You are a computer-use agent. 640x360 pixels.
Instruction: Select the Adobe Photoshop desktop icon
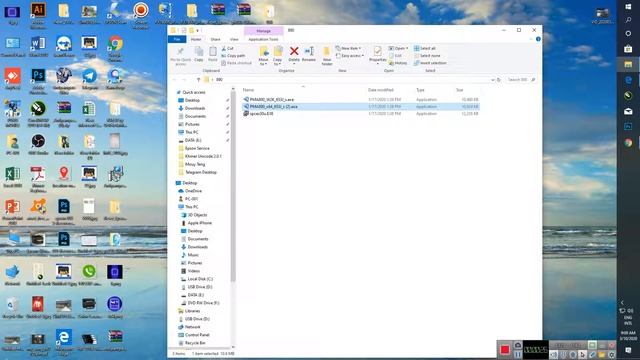(38, 81)
